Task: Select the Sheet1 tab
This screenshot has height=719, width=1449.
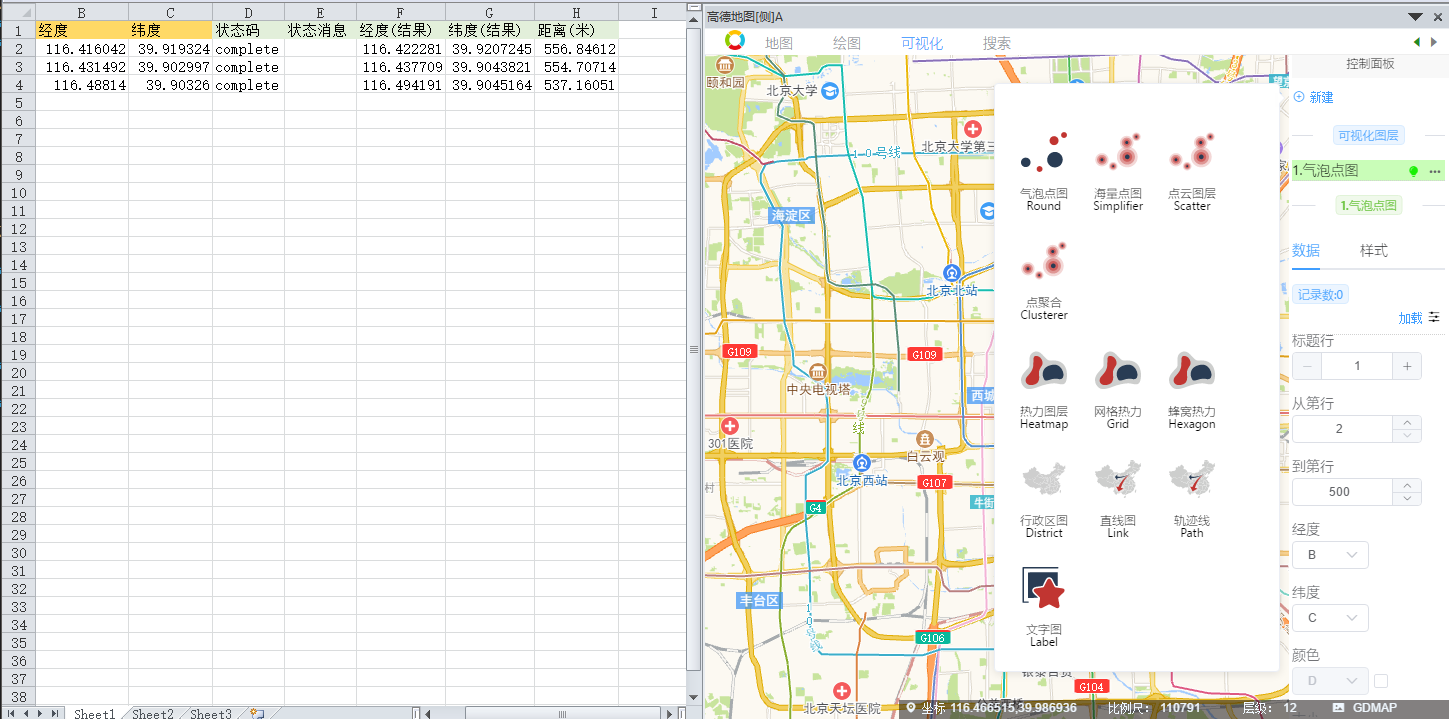Action: coord(95,713)
